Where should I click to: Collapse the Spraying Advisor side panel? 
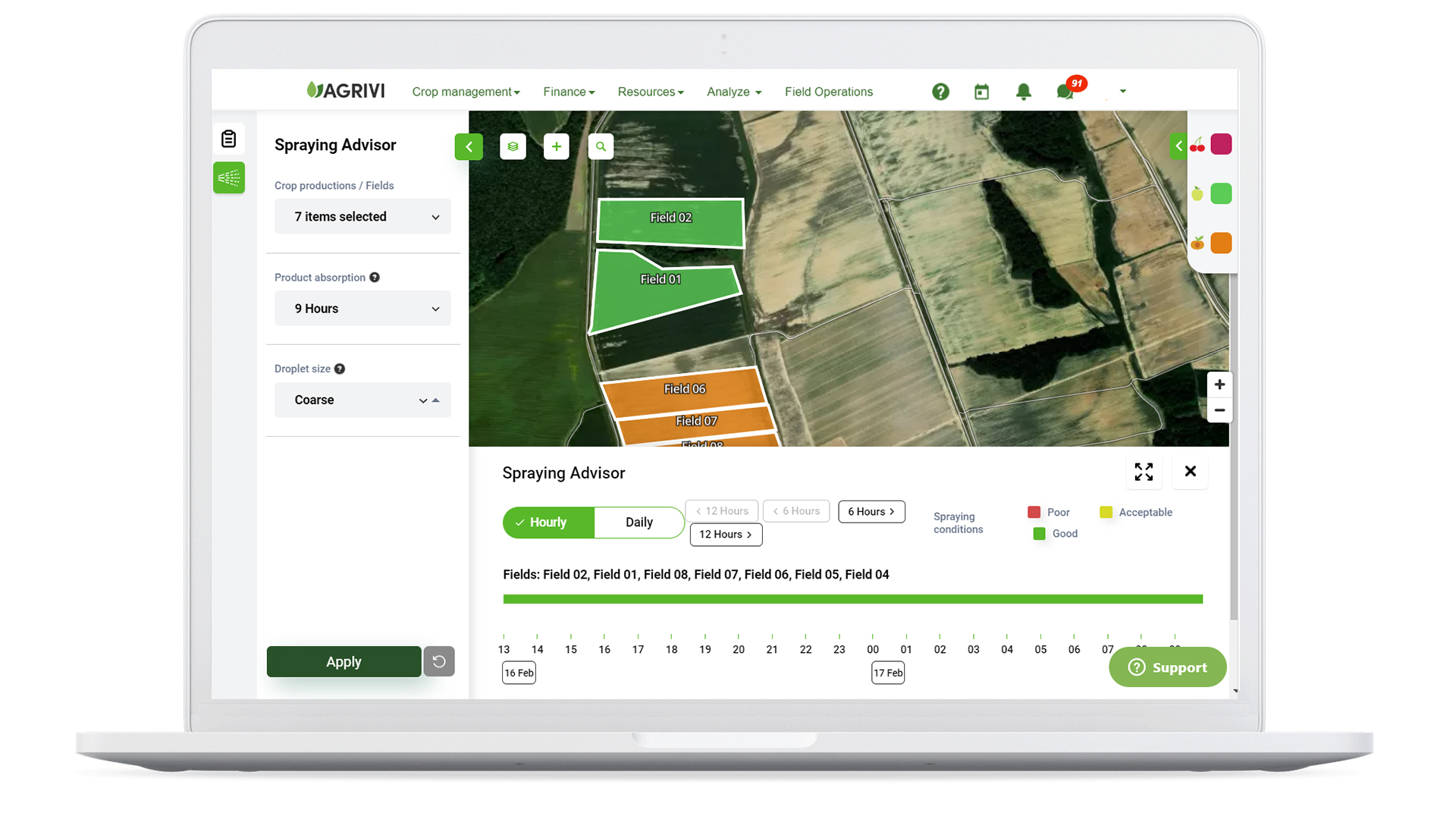469,146
